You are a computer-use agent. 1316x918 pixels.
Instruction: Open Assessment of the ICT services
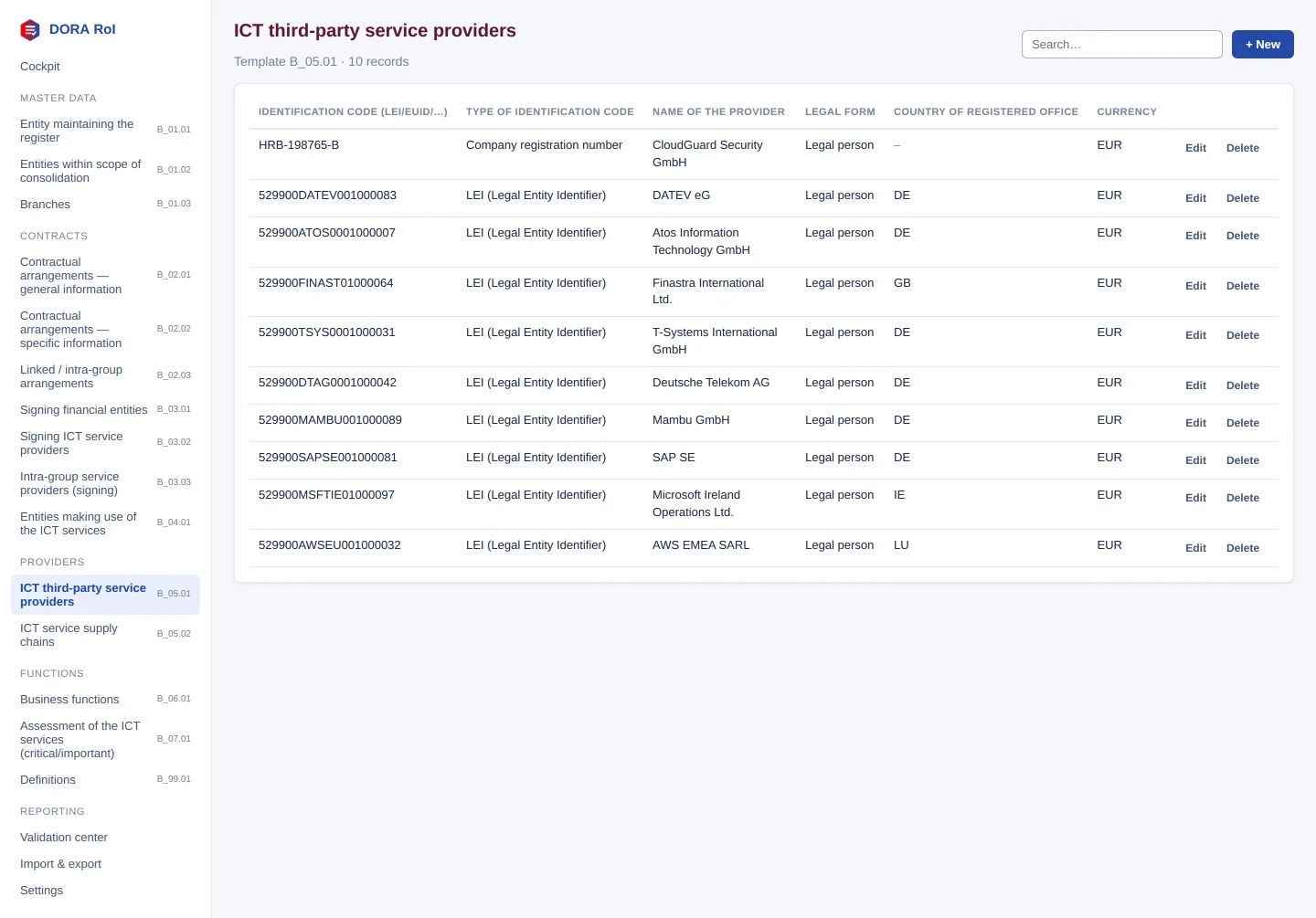[105, 740]
